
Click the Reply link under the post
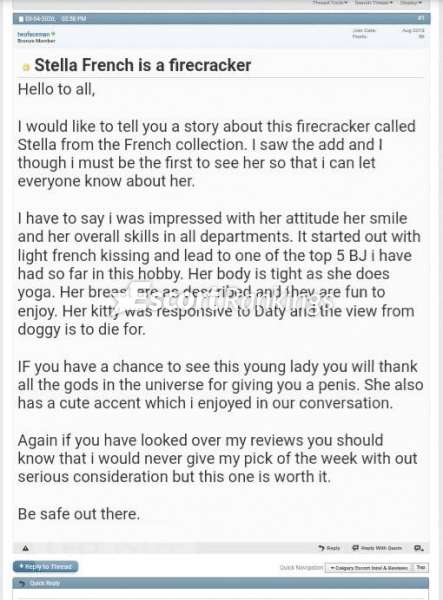329,548
